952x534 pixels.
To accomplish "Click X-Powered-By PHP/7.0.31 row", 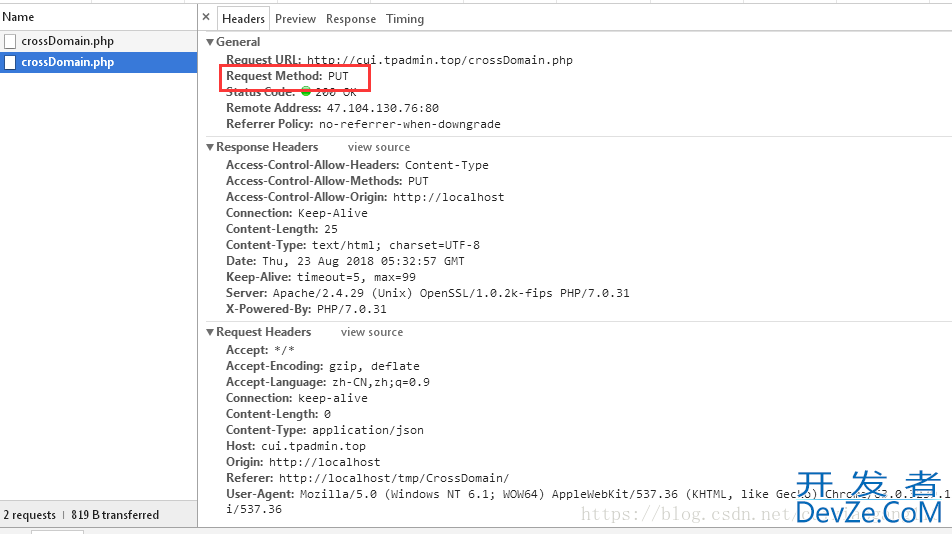I will tap(306, 309).
